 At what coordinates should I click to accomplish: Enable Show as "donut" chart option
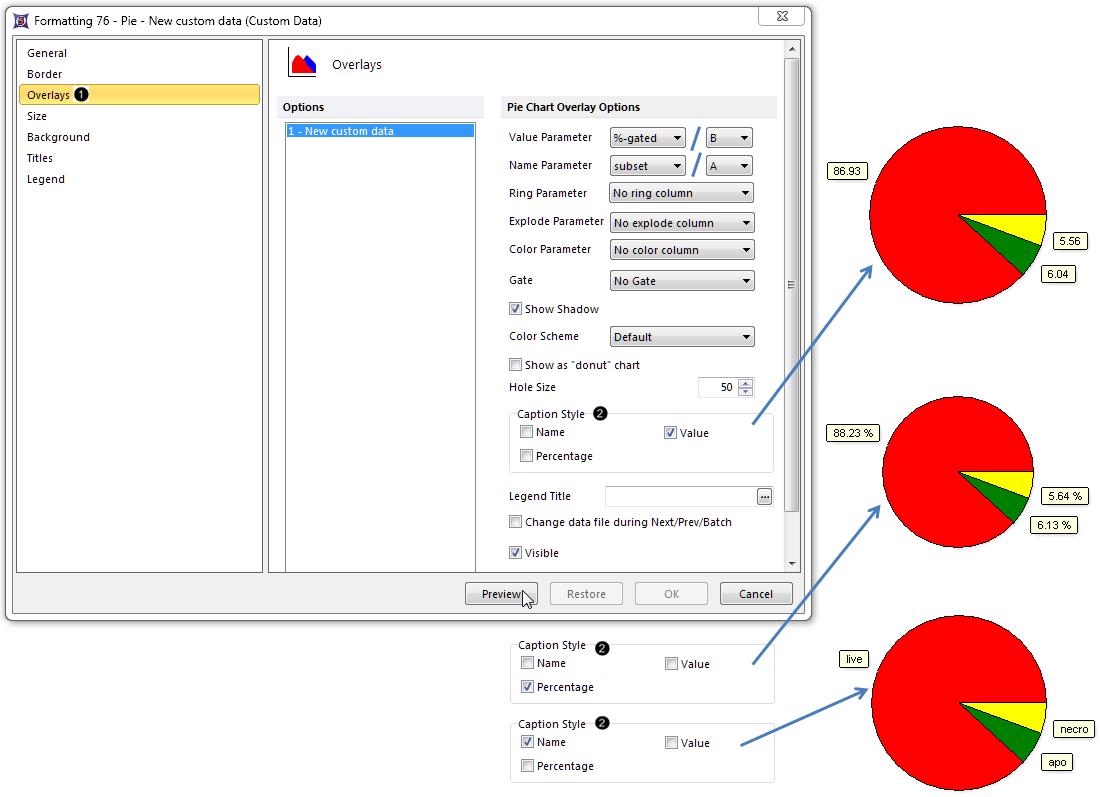[x=516, y=365]
